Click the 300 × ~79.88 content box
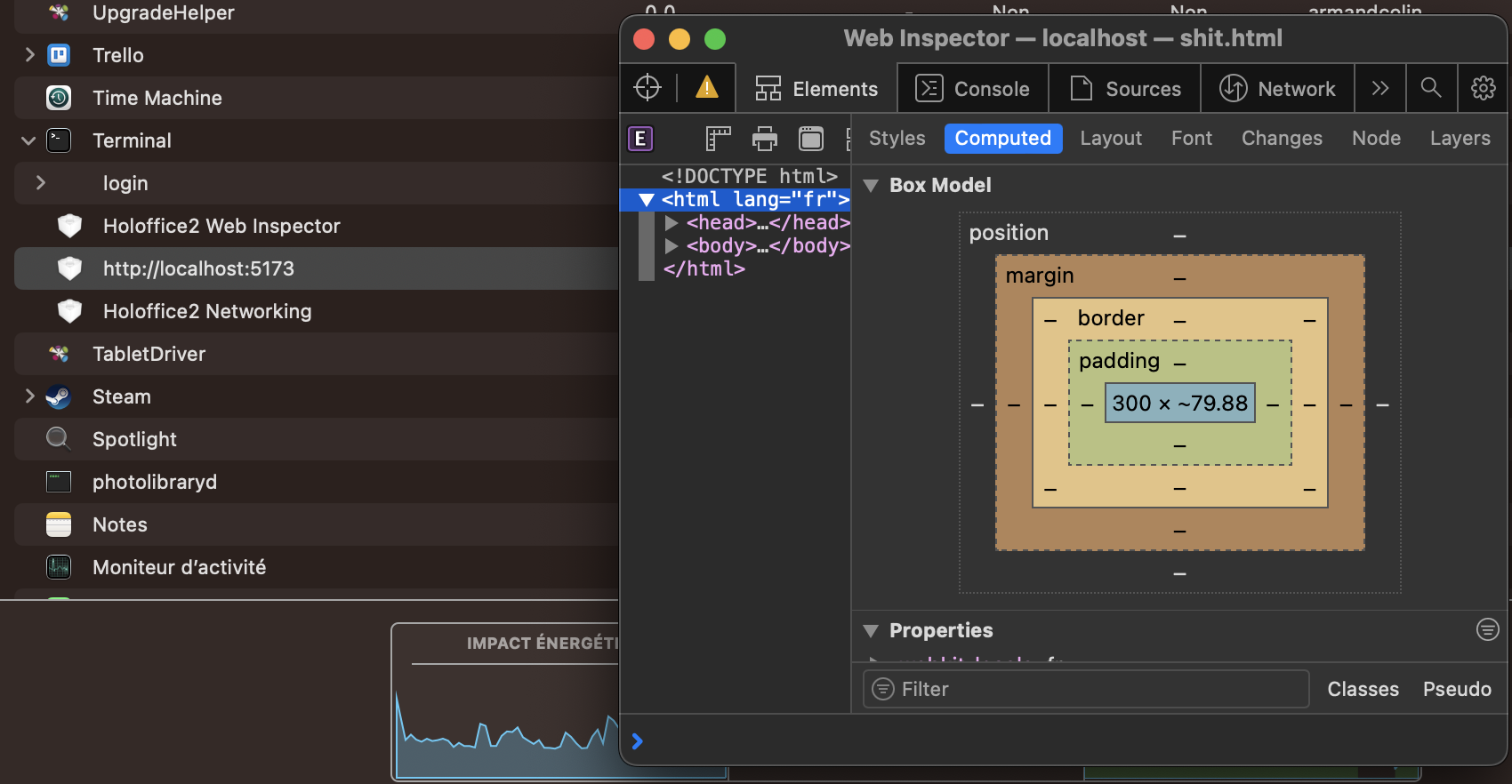 [x=1179, y=404]
